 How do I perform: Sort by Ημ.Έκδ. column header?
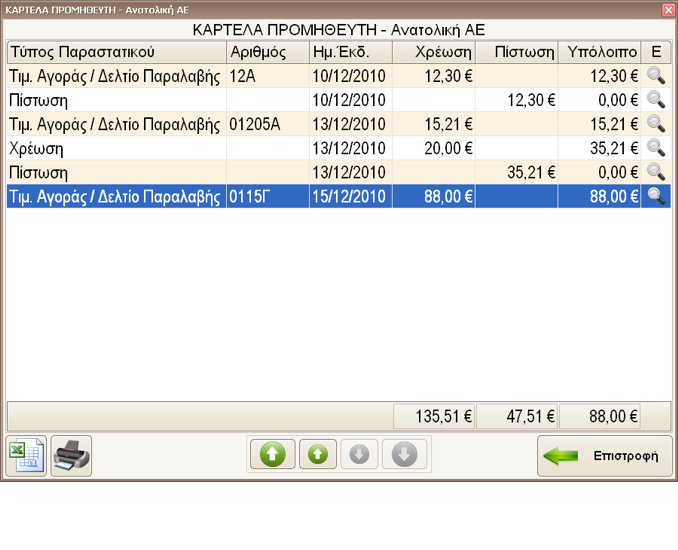pos(351,52)
